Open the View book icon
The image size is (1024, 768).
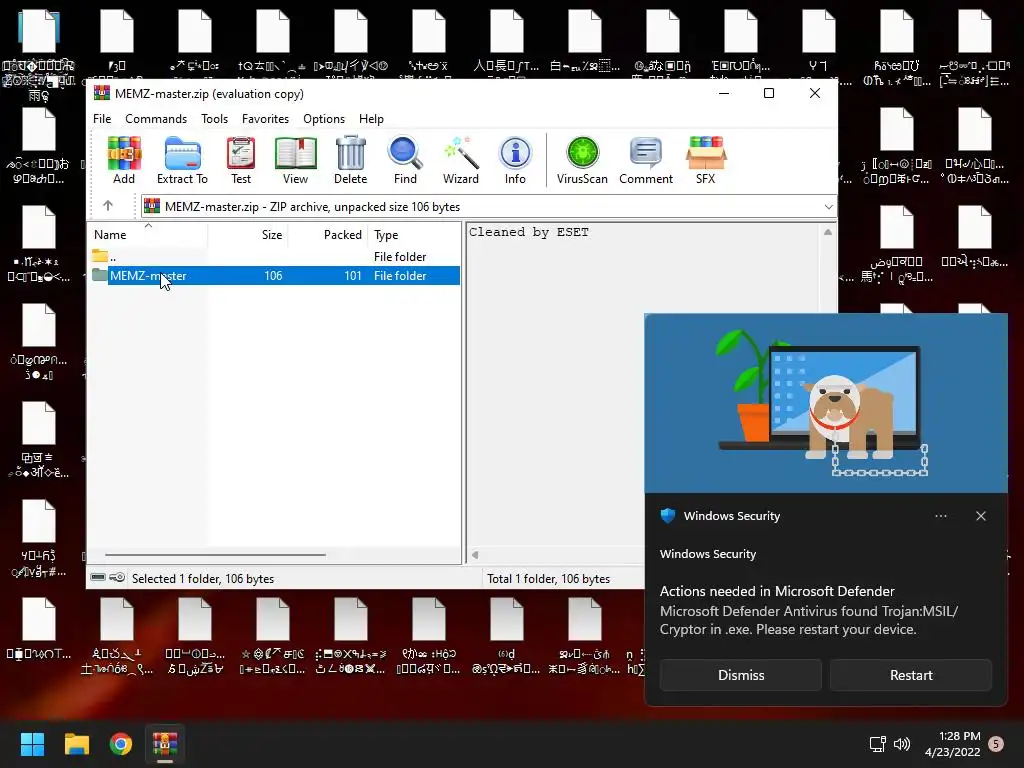click(x=295, y=160)
